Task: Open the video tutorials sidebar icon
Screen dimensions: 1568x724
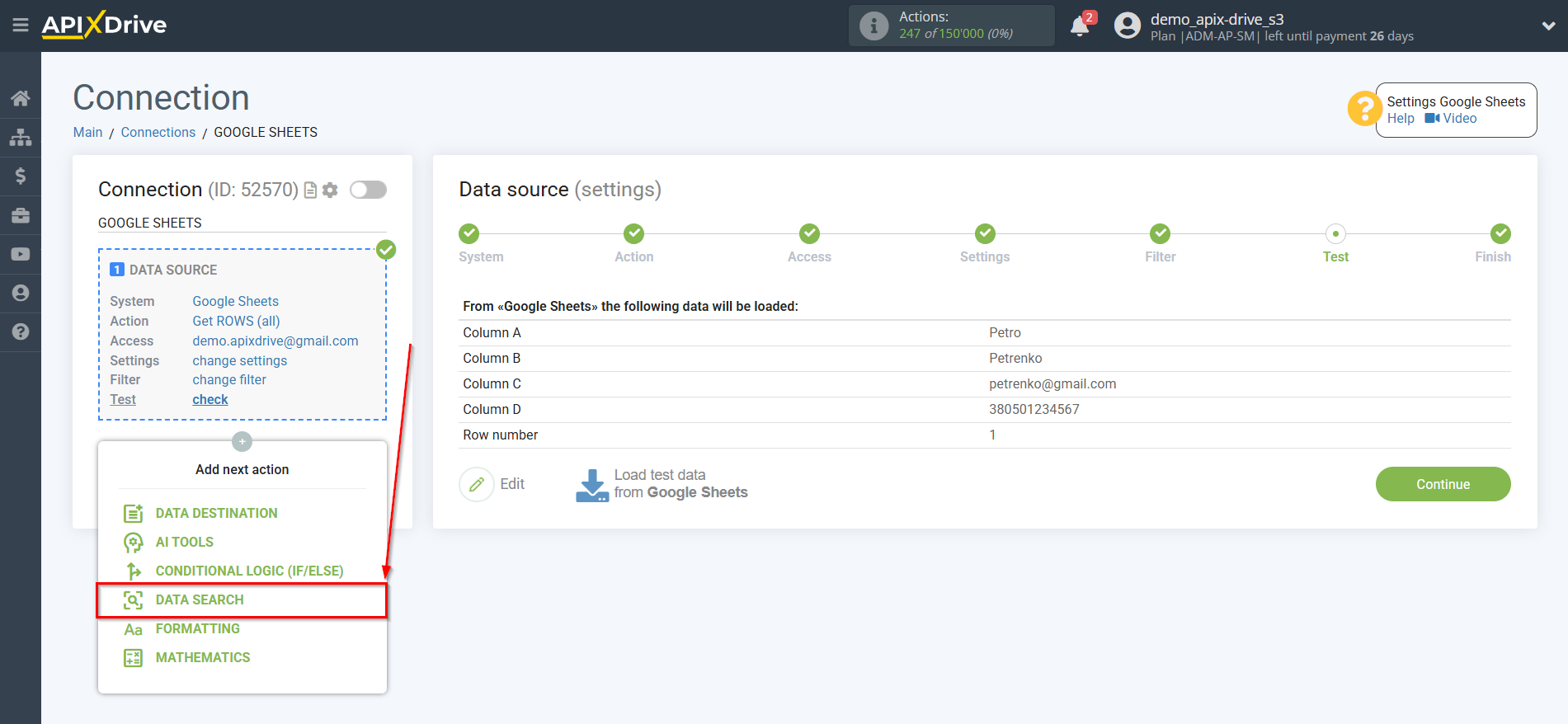Action: tap(21, 254)
